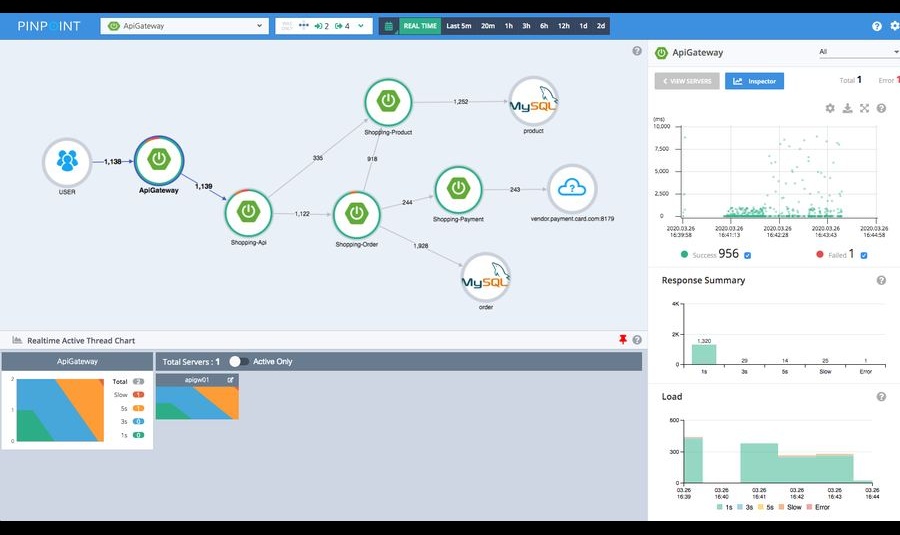Open the calendar date picker icon

coord(389,26)
